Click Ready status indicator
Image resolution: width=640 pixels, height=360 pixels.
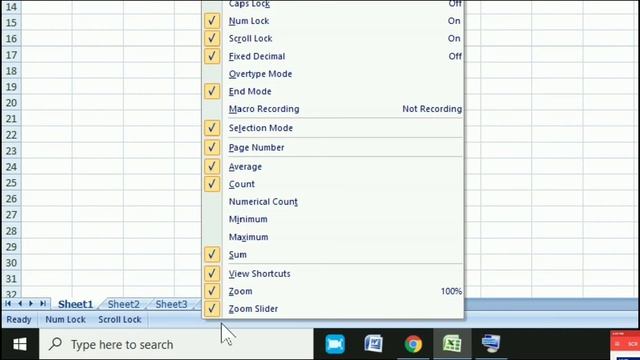[19, 320]
